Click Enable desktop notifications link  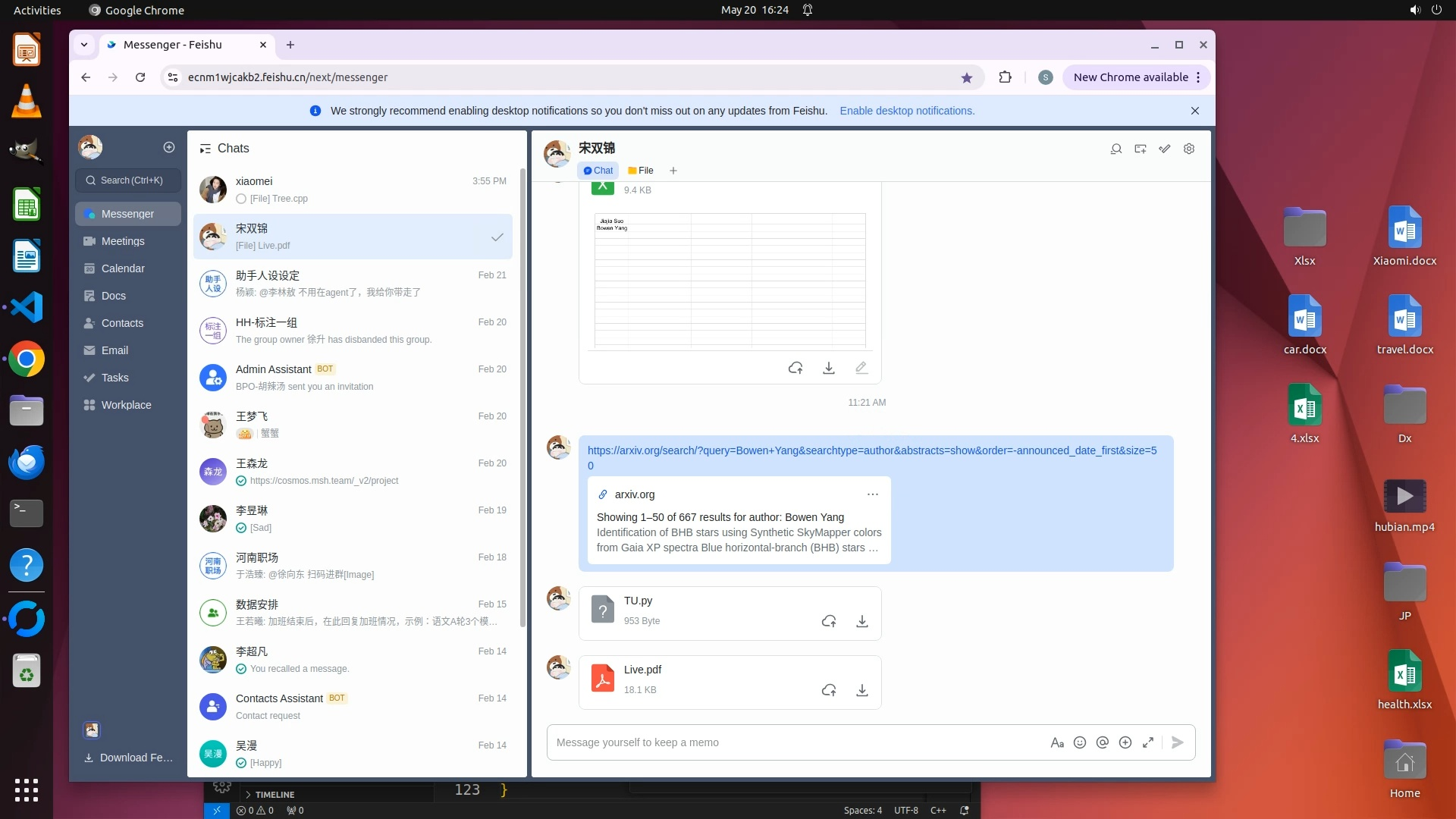(907, 111)
